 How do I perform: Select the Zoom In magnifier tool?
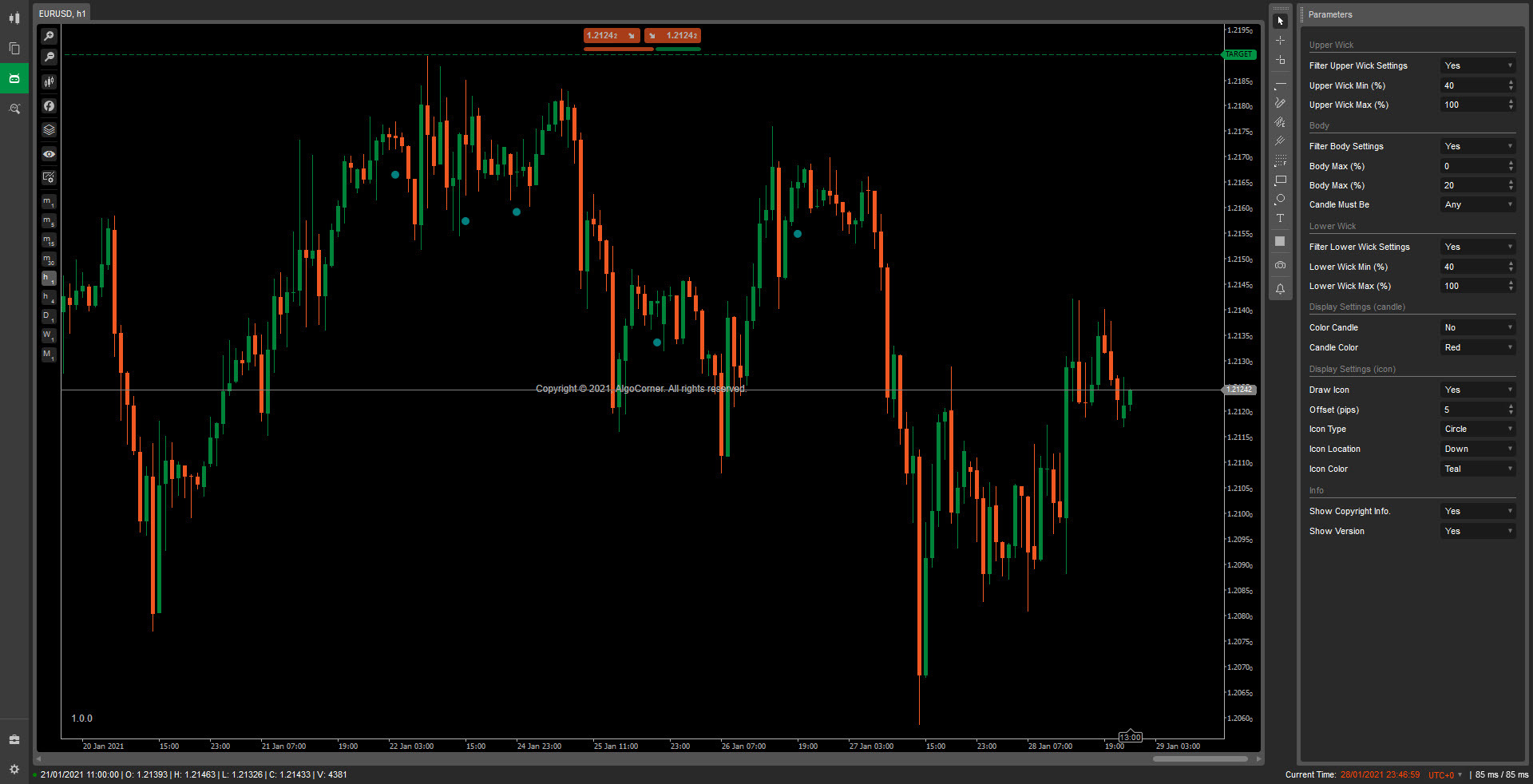click(x=49, y=35)
